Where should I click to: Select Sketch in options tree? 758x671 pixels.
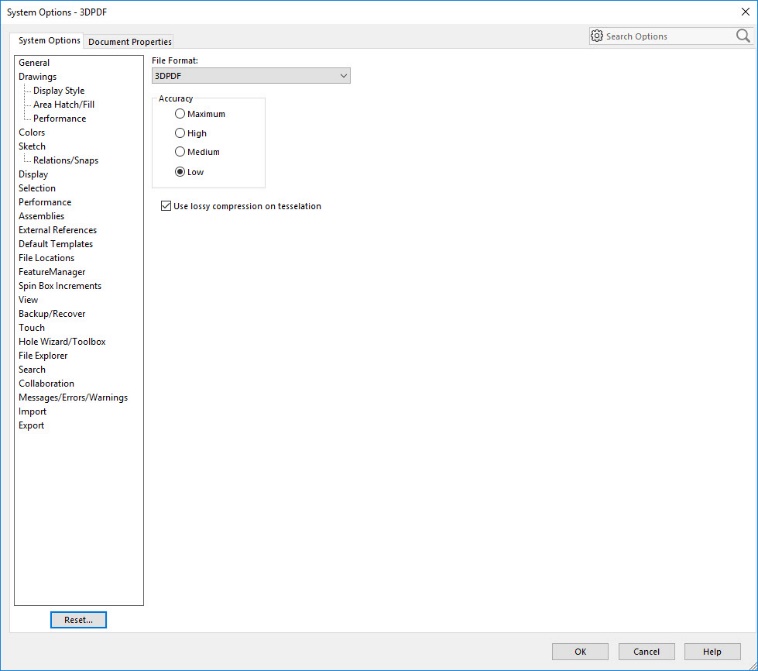pyautogui.click(x=32, y=146)
